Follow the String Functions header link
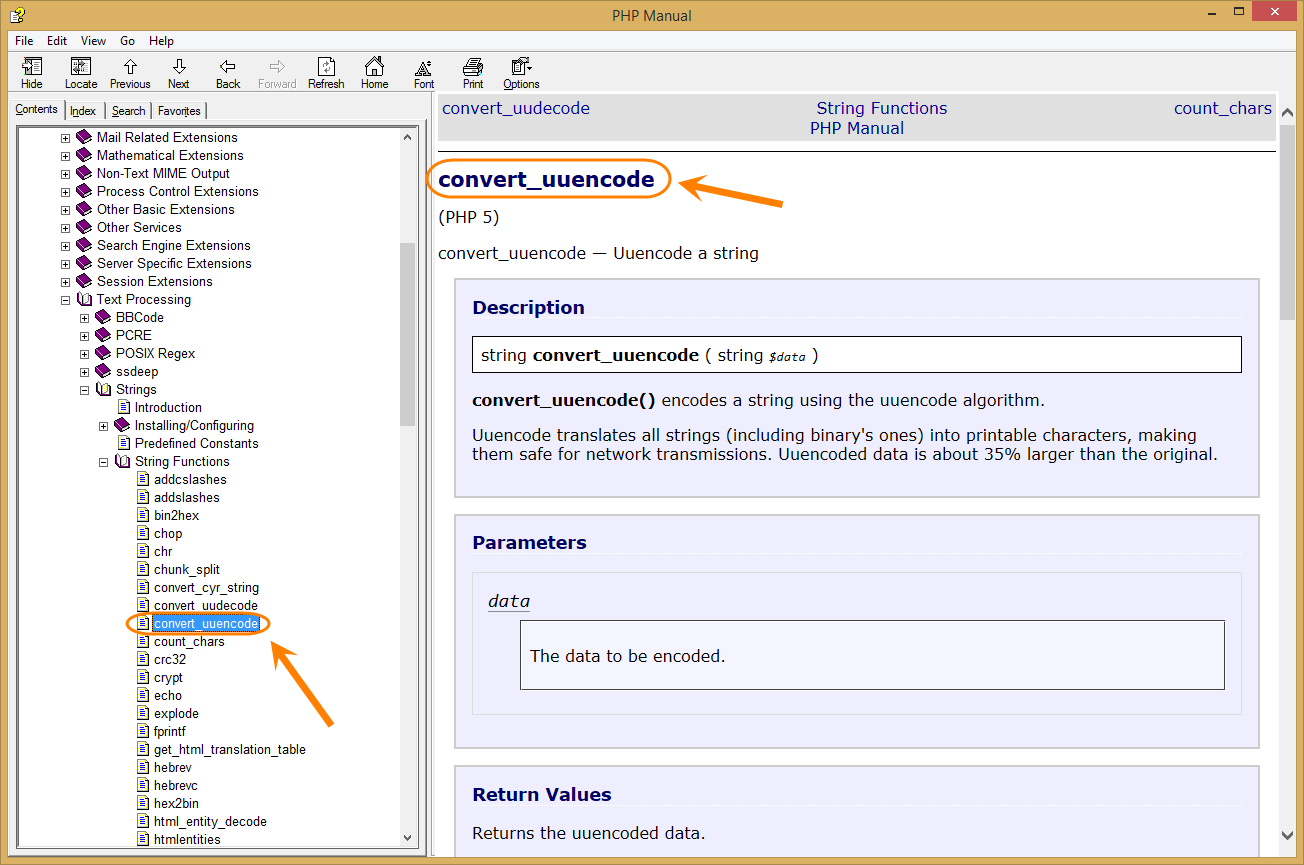Viewport: 1304px width, 865px height. pyautogui.click(x=882, y=108)
